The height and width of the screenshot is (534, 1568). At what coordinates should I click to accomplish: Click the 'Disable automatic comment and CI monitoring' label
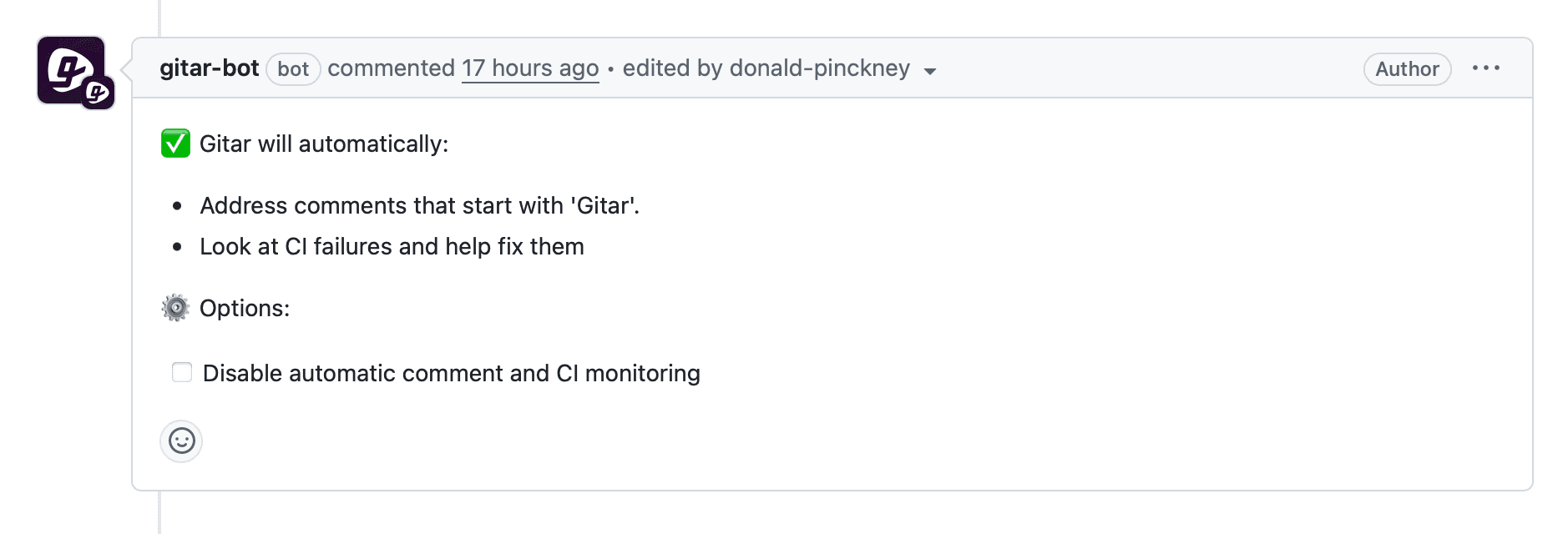tap(452, 373)
